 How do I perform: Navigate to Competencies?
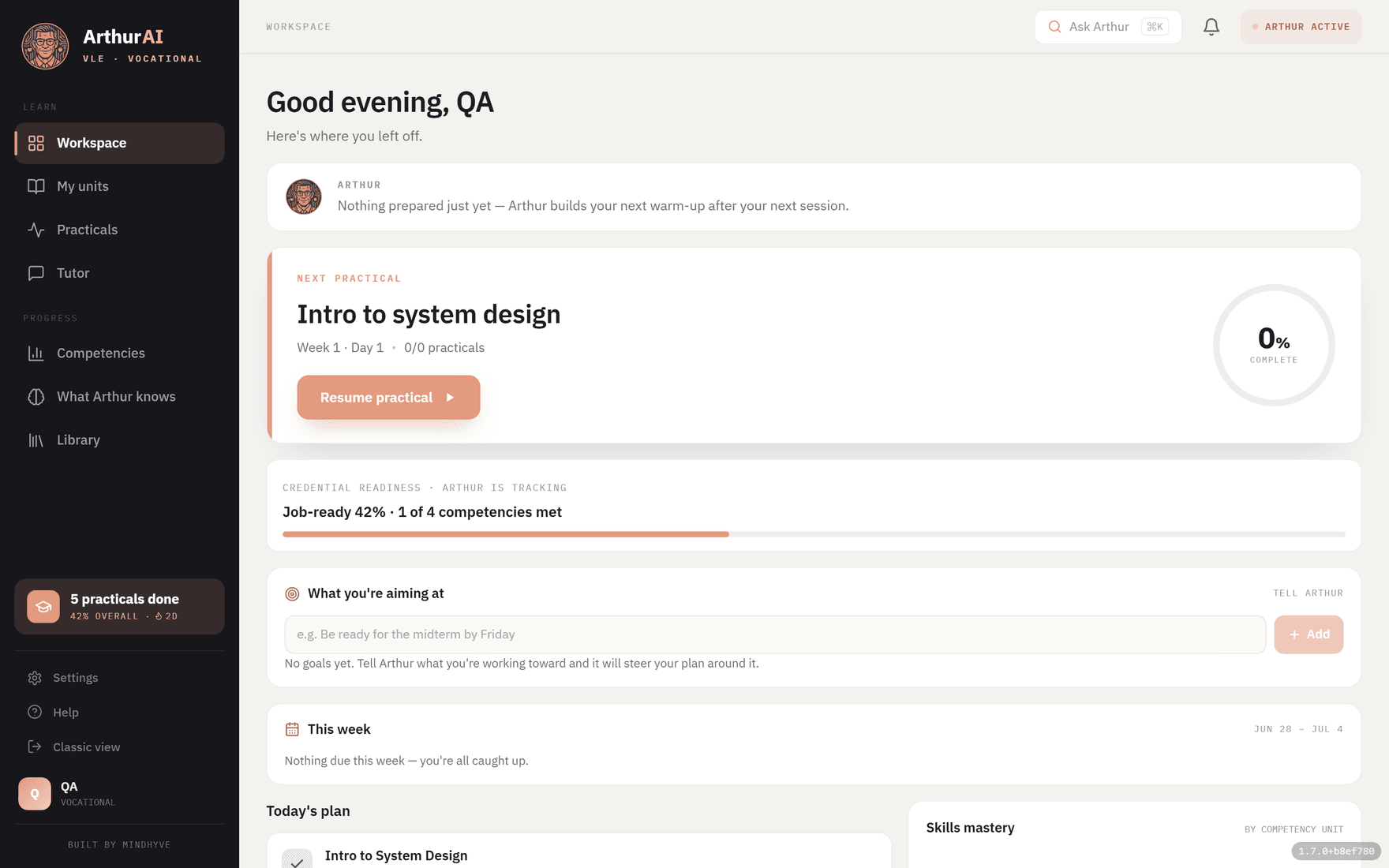click(119, 353)
